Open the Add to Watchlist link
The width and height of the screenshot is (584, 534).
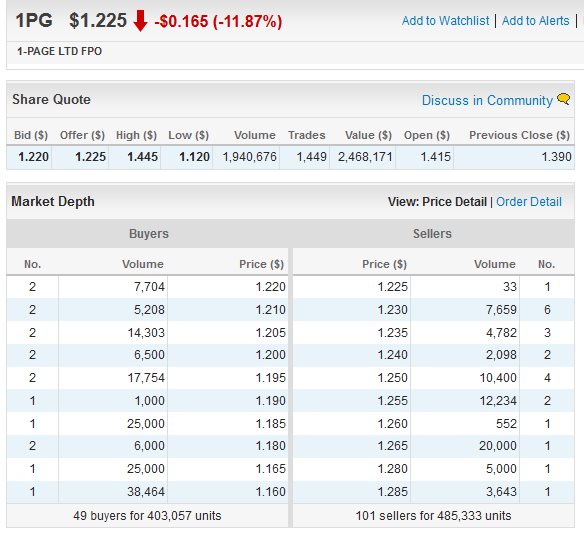tap(445, 20)
